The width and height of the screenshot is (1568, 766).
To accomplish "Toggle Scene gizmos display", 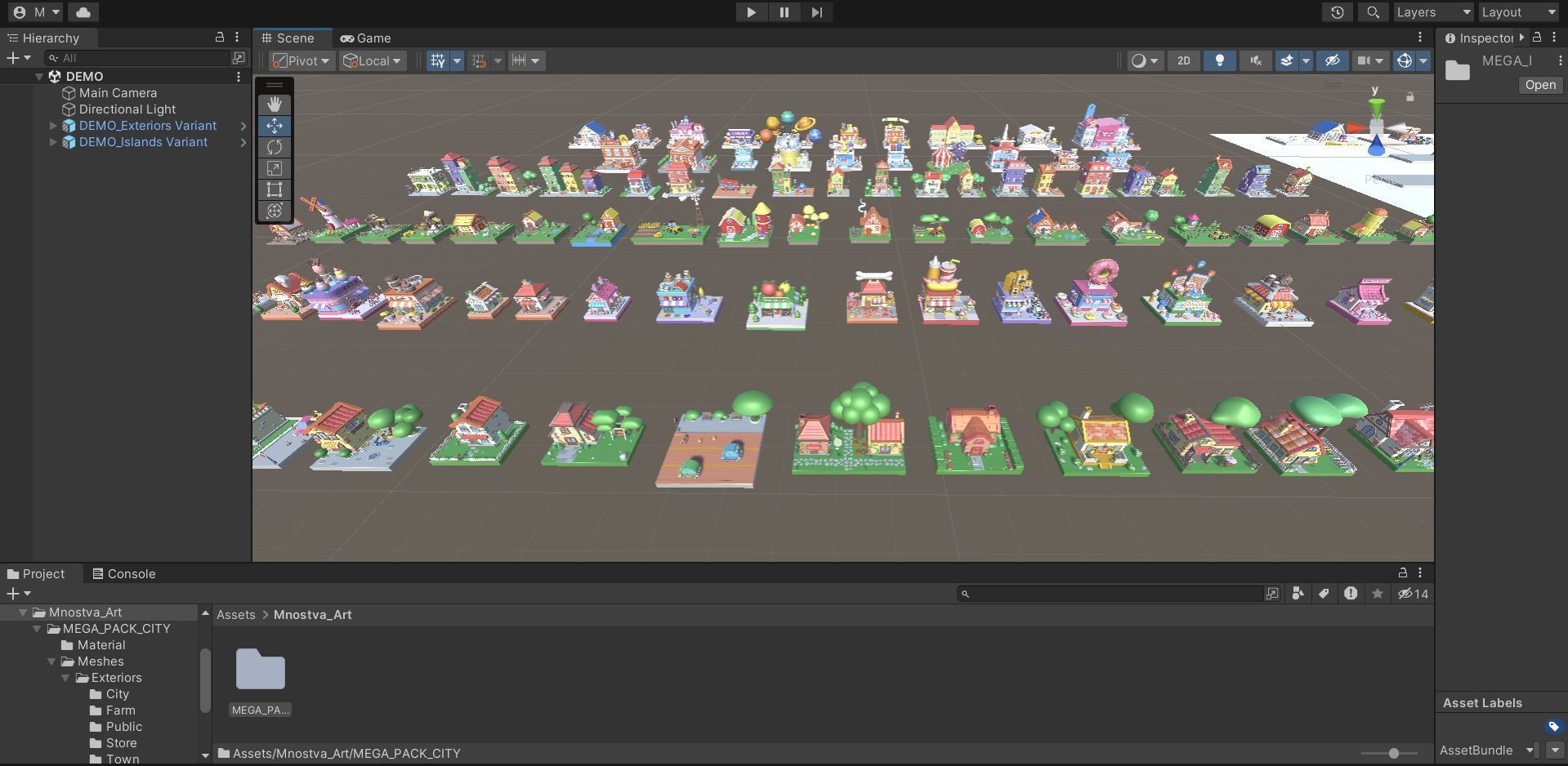I will (1404, 60).
